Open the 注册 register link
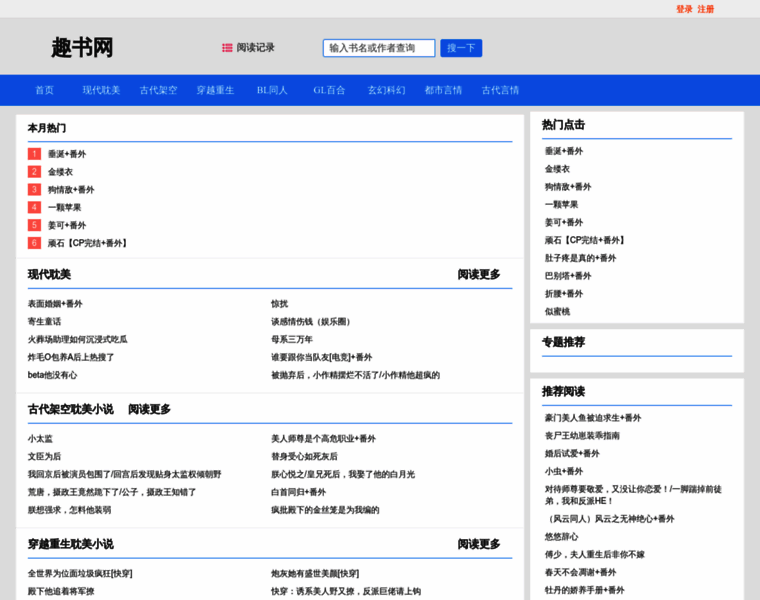760x600 pixels. coord(706,9)
